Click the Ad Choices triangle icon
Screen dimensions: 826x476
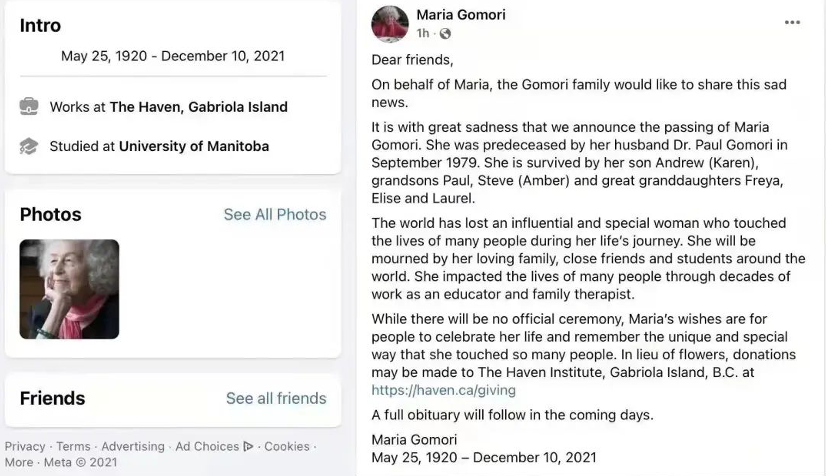pyautogui.click(x=248, y=446)
